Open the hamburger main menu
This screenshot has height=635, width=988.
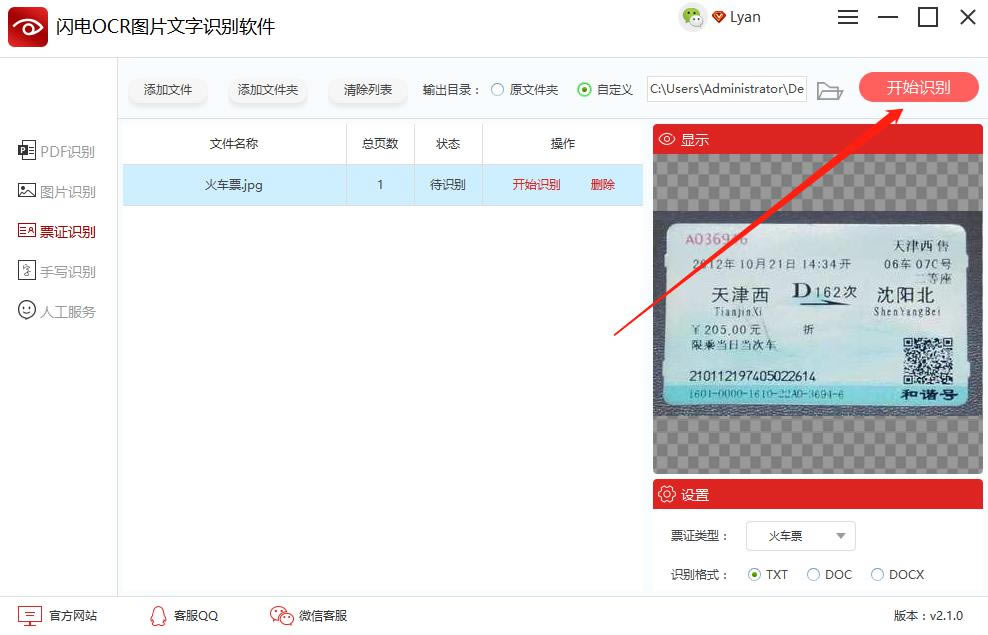tap(847, 17)
